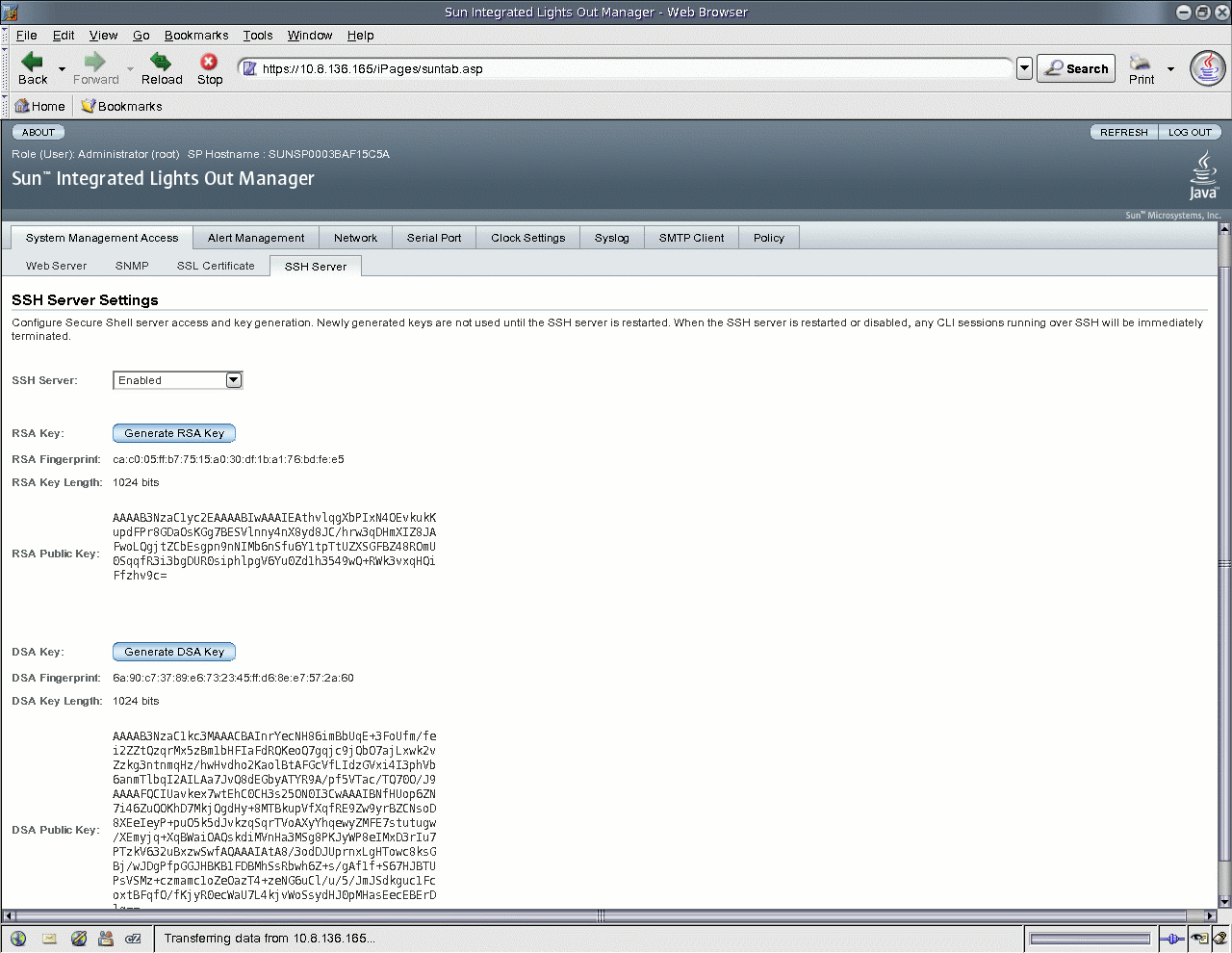This screenshot has height=953, width=1232.
Task: Click the IRC chat icon in status bar
Action: pos(134,939)
